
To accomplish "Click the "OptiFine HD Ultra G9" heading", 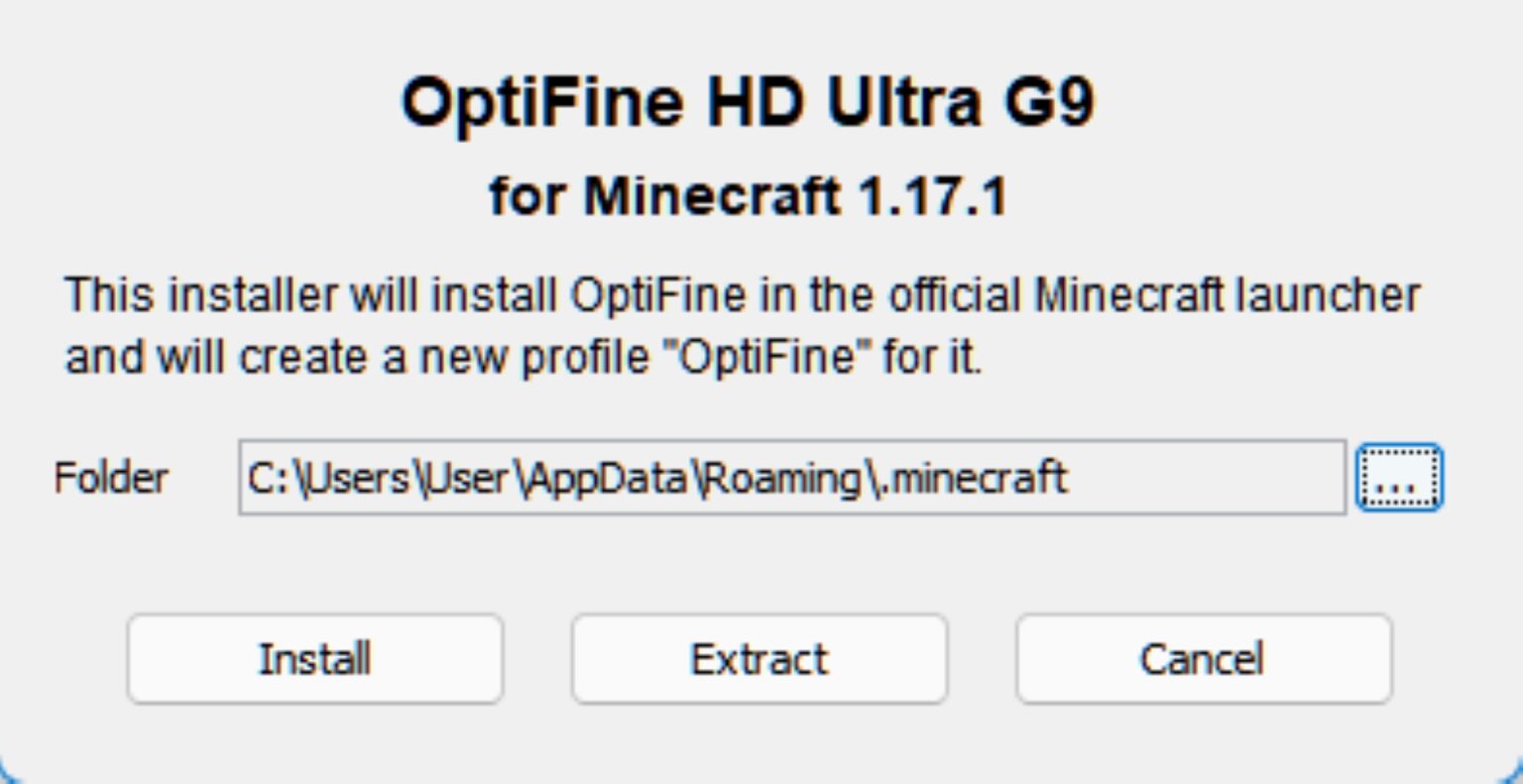I will pos(748,102).
